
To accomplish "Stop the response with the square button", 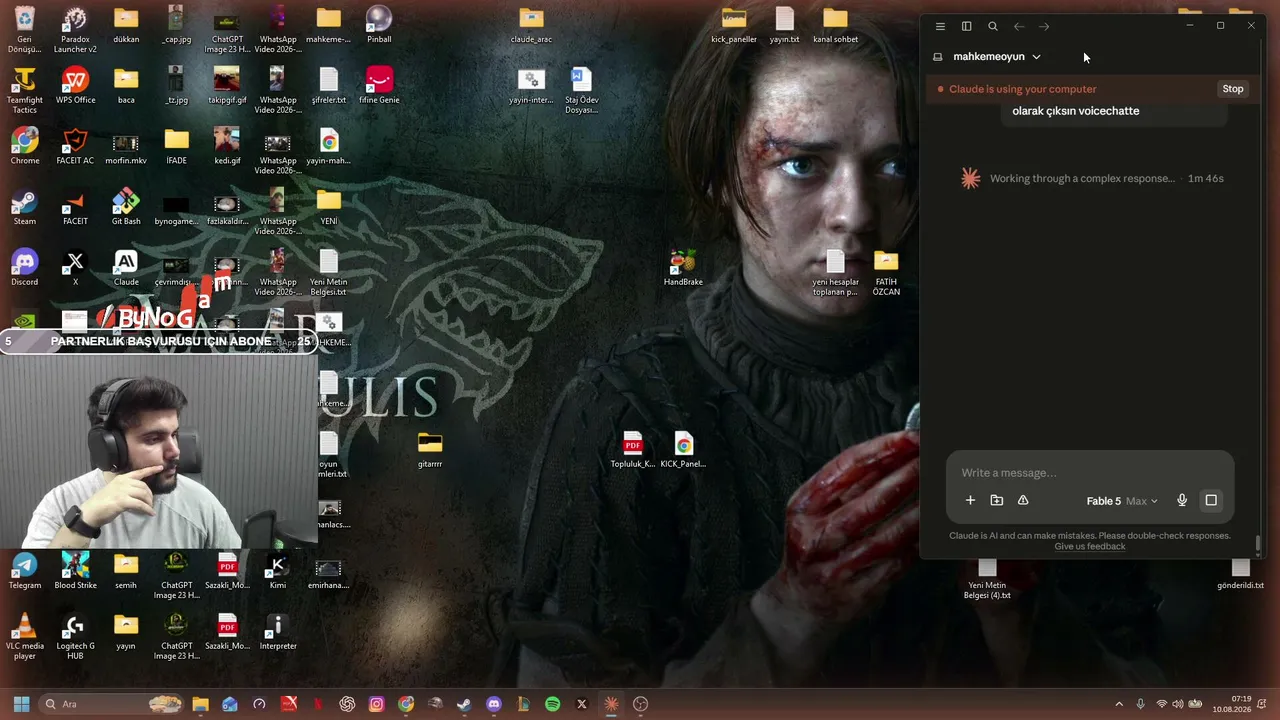I will [1211, 500].
